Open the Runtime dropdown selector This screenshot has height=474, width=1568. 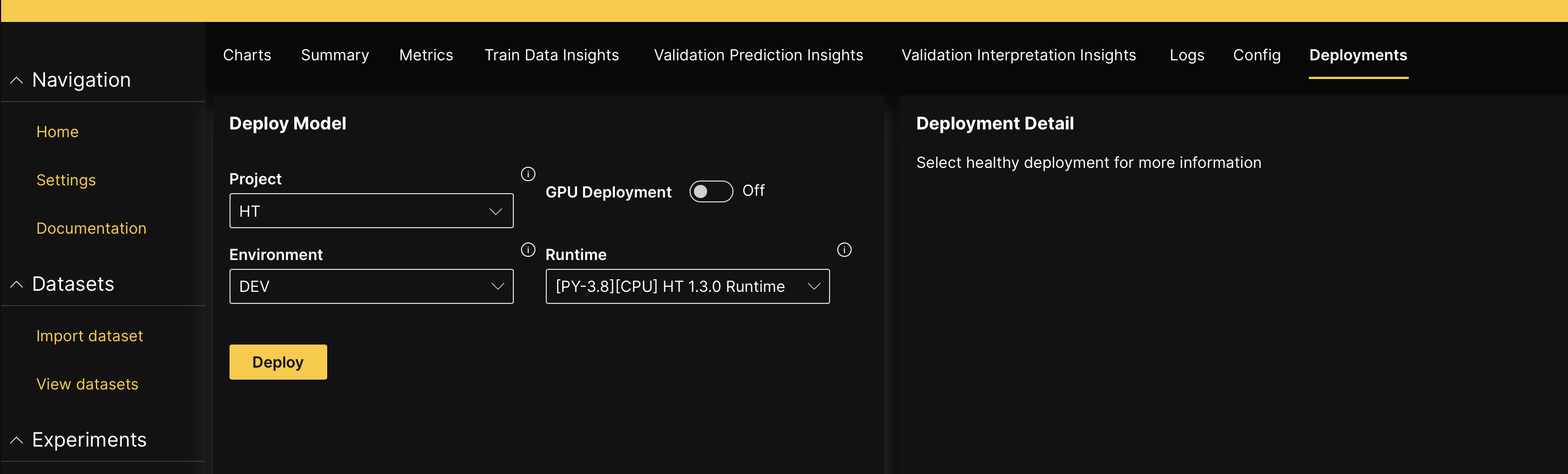pyautogui.click(x=687, y=286)
